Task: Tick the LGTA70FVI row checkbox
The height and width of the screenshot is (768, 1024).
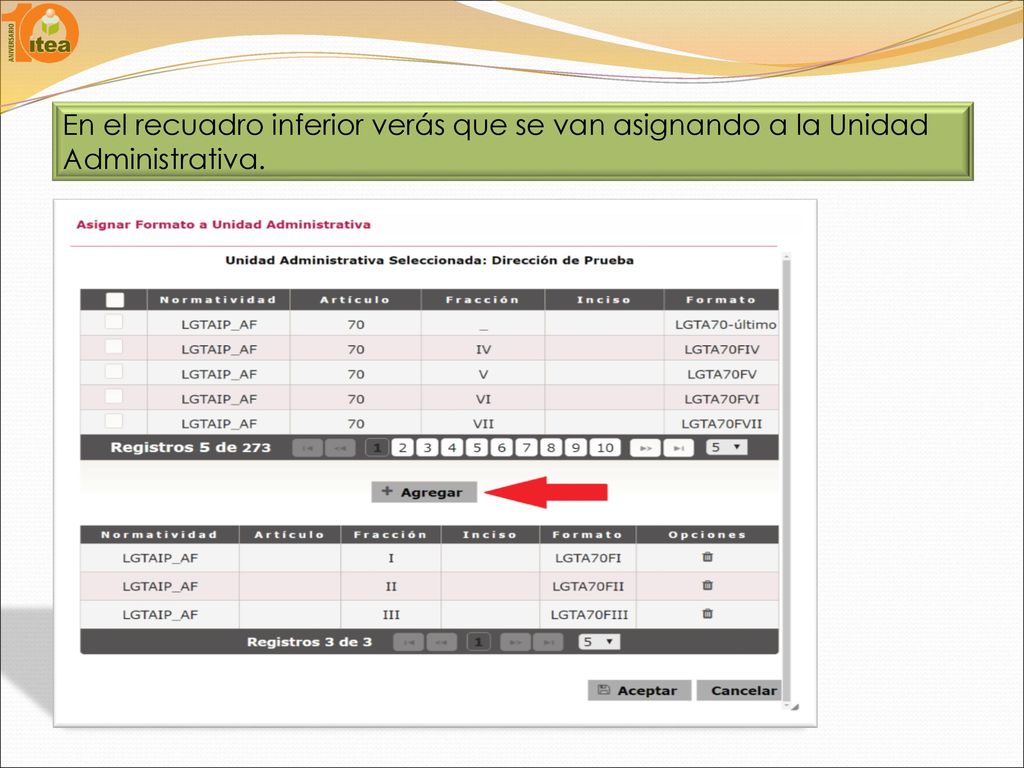Action: (114, 396)
